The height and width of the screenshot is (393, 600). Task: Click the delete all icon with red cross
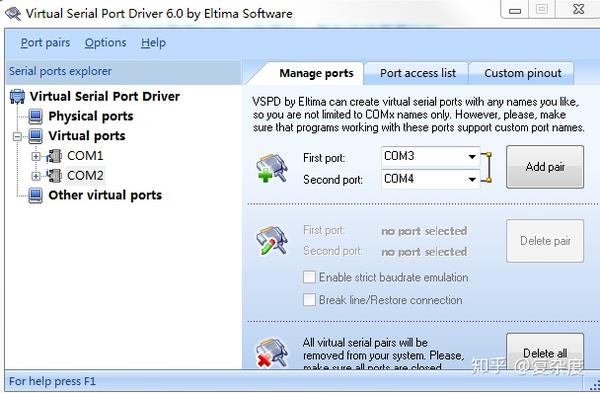coord(272,352)
